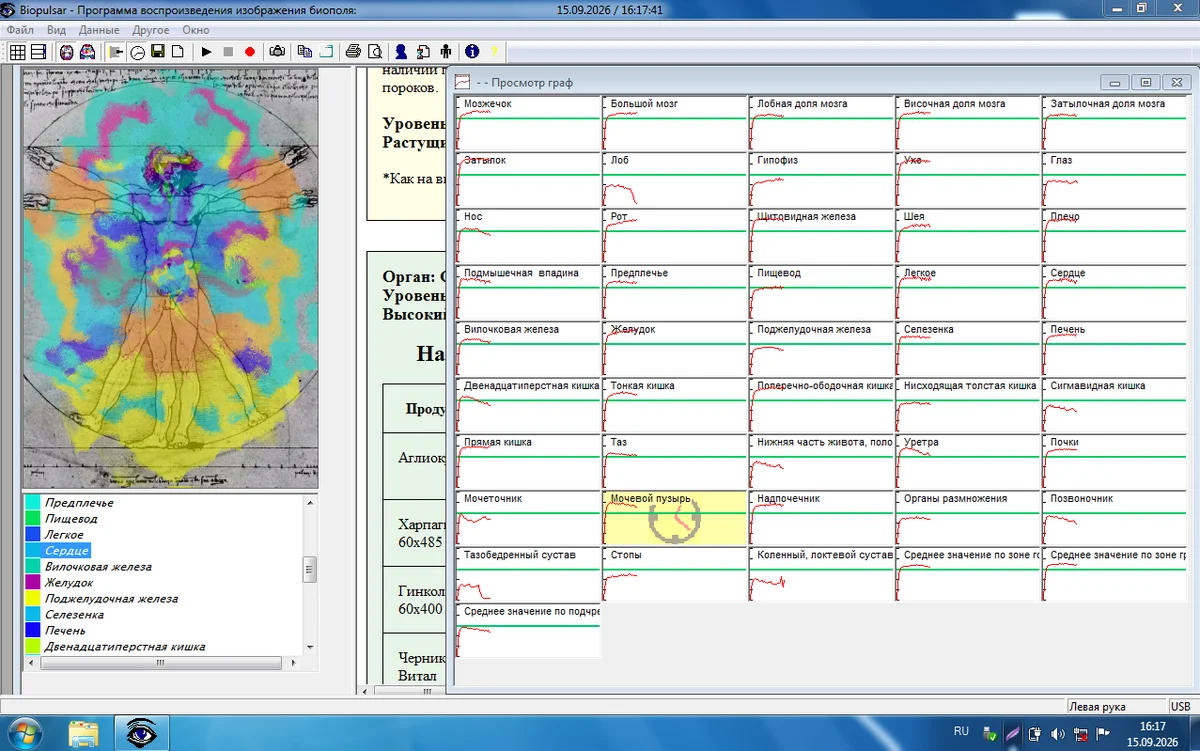Click the organ list scrollbar up arrow
Screen dimensions: 1200x751
click(x=310, y=503)
